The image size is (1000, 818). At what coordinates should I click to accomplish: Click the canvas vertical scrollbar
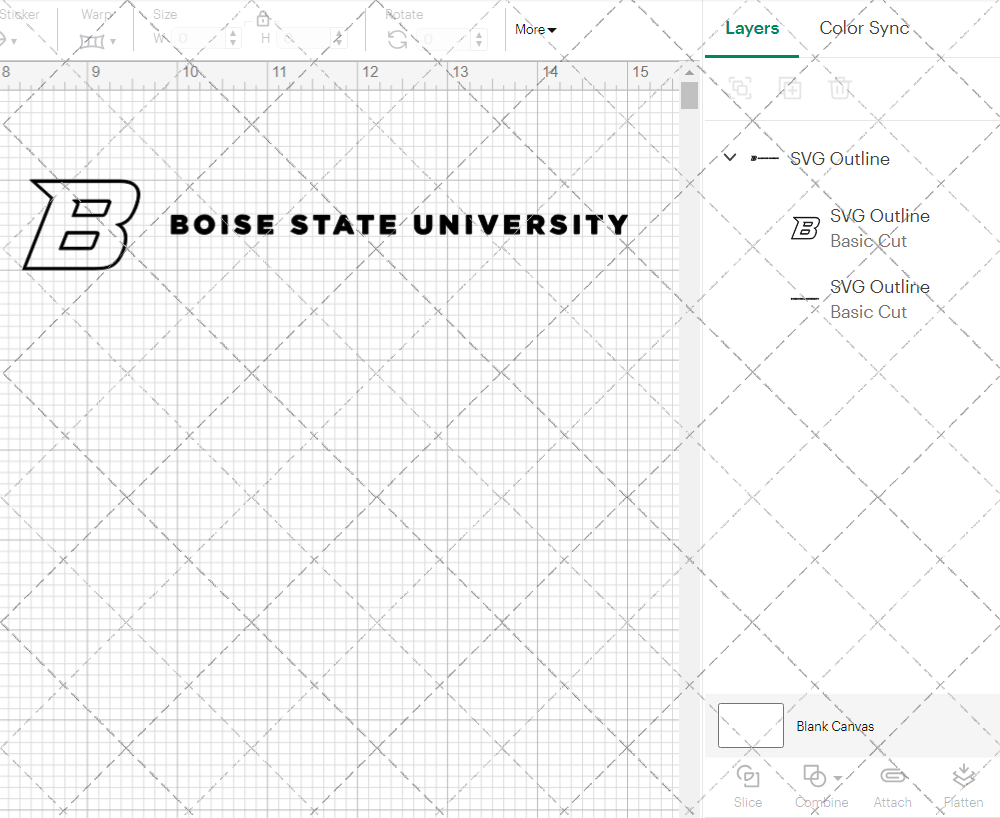[x=688, y=95]
